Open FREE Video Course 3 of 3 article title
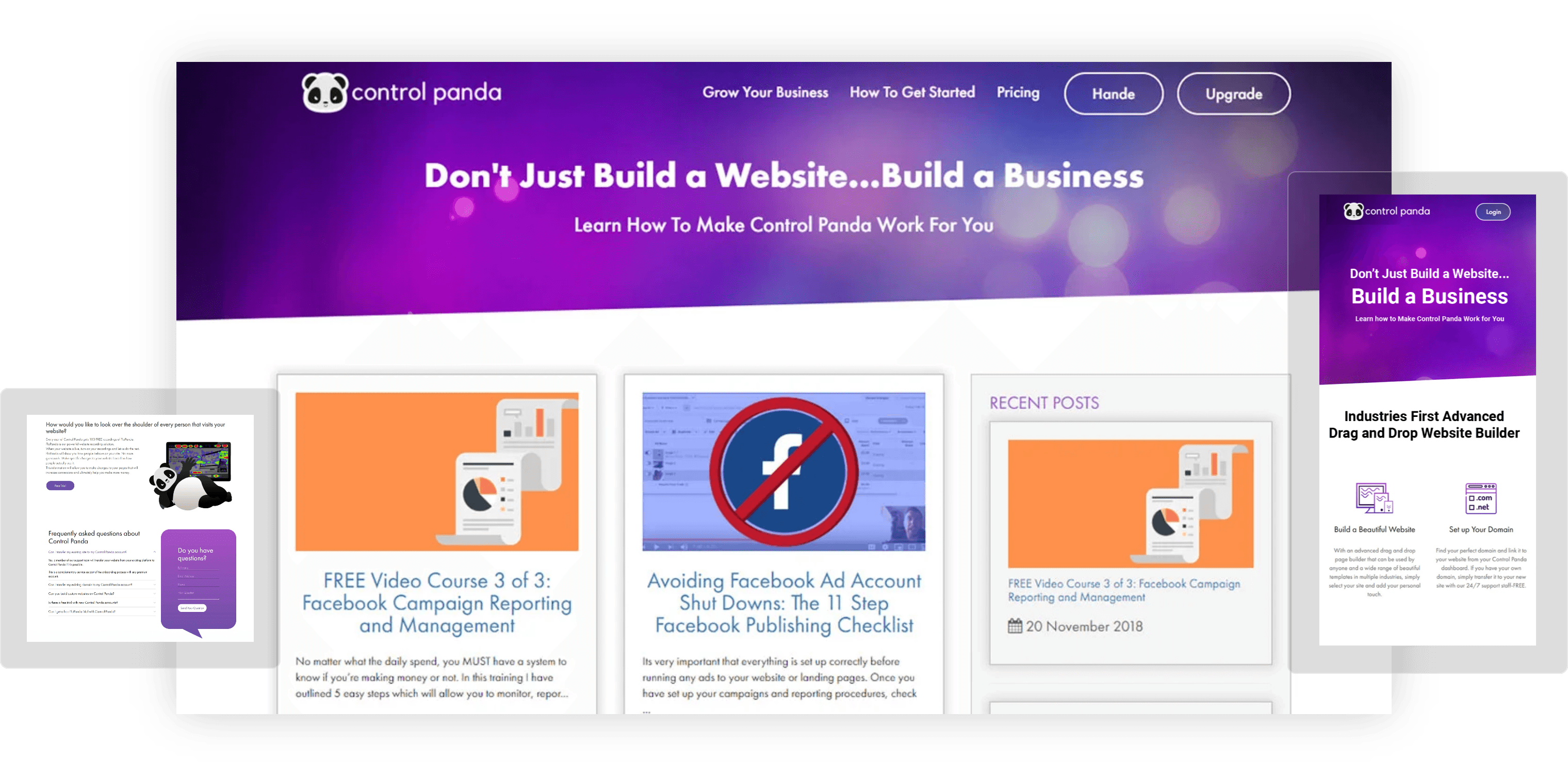Image resolution: width=1568 pixels, height=776 pixels. pyautogui.click(x=436, y=603)
